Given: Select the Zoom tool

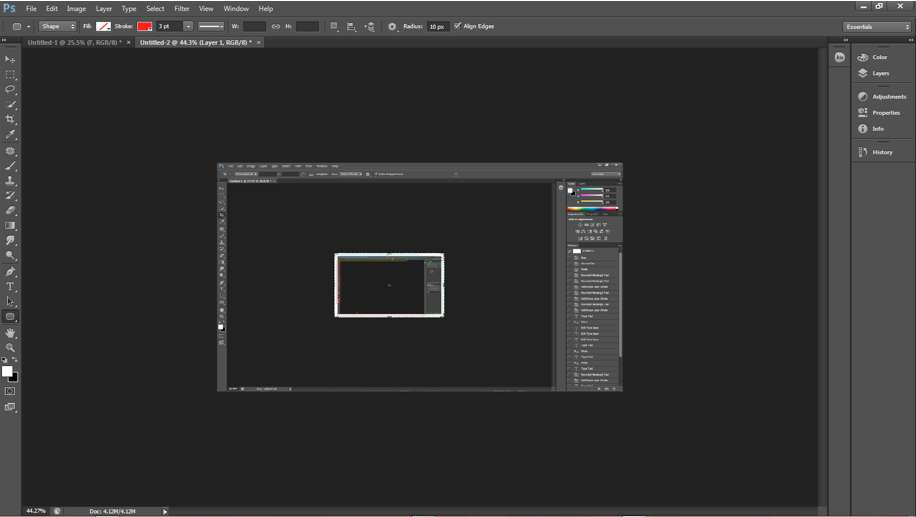Looking at the screenshot, I should tap(10, 348).
